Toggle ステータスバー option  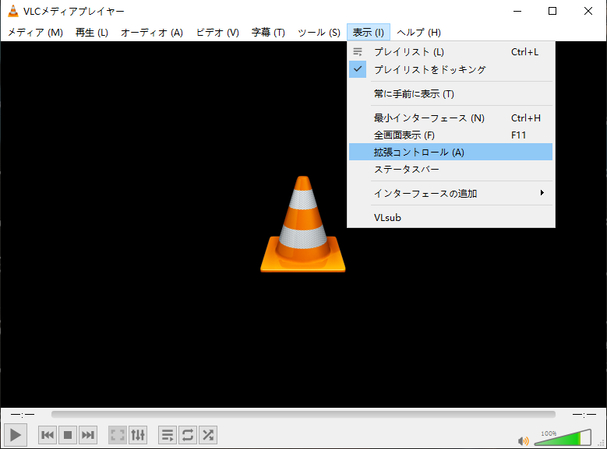click(451, 169)
